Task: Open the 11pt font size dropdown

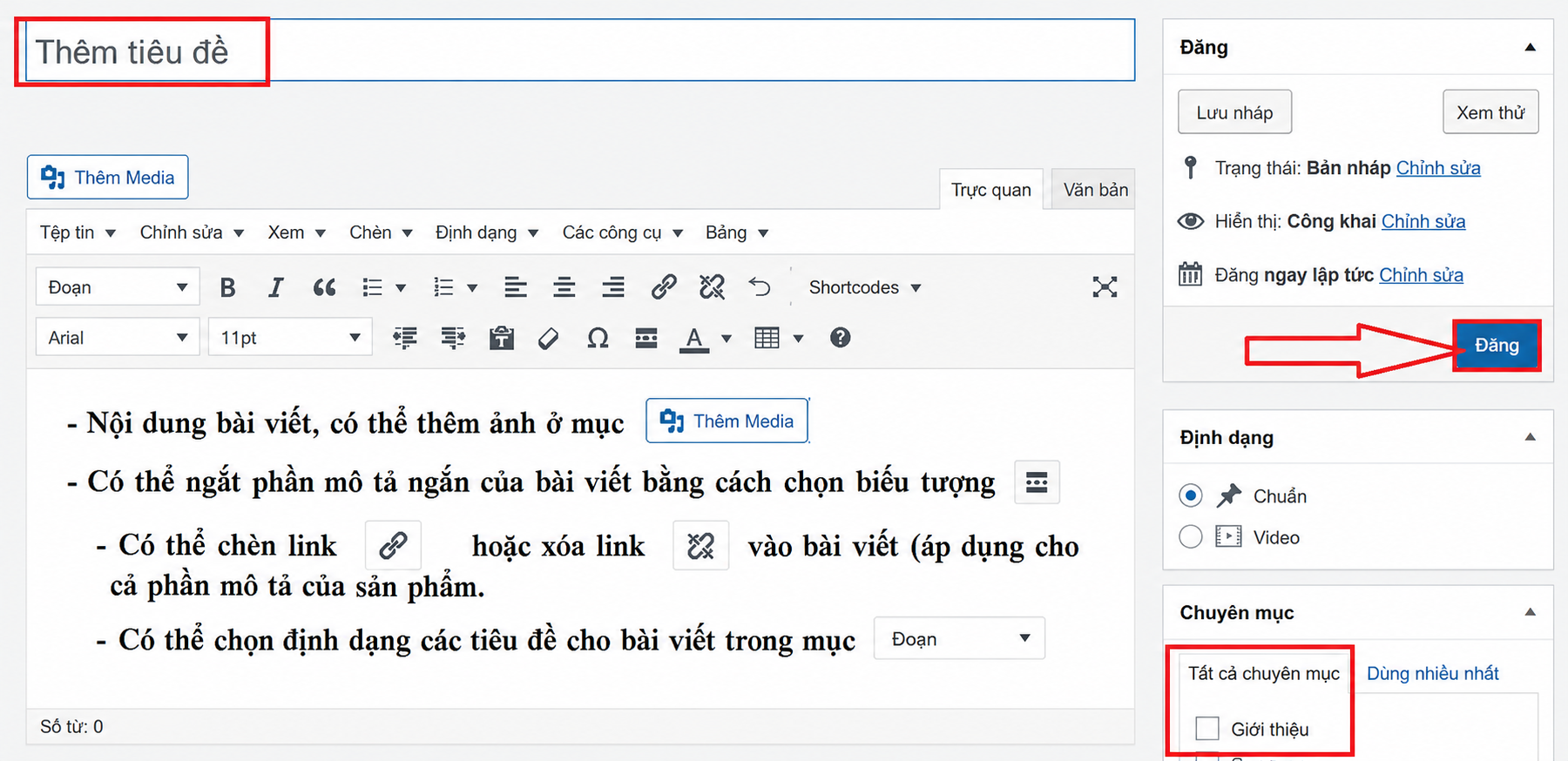Action: click(290, 337)
